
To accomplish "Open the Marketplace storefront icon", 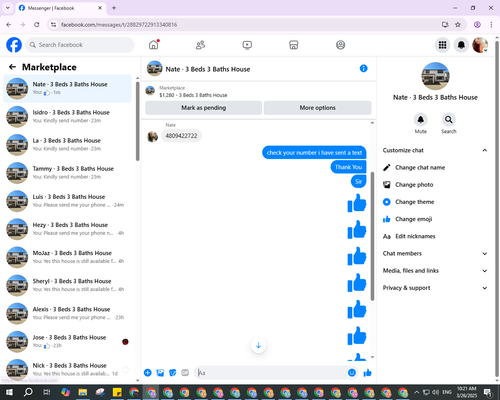I will (294, 45).
